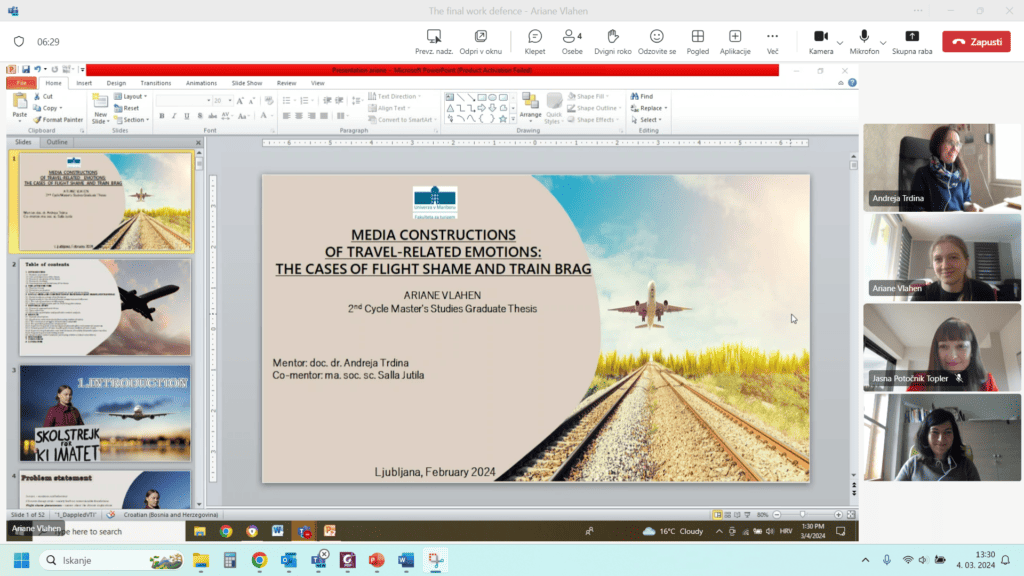Switch to the Design ribbon tab
Screen dimensions: 1024x576
point(116,83)
